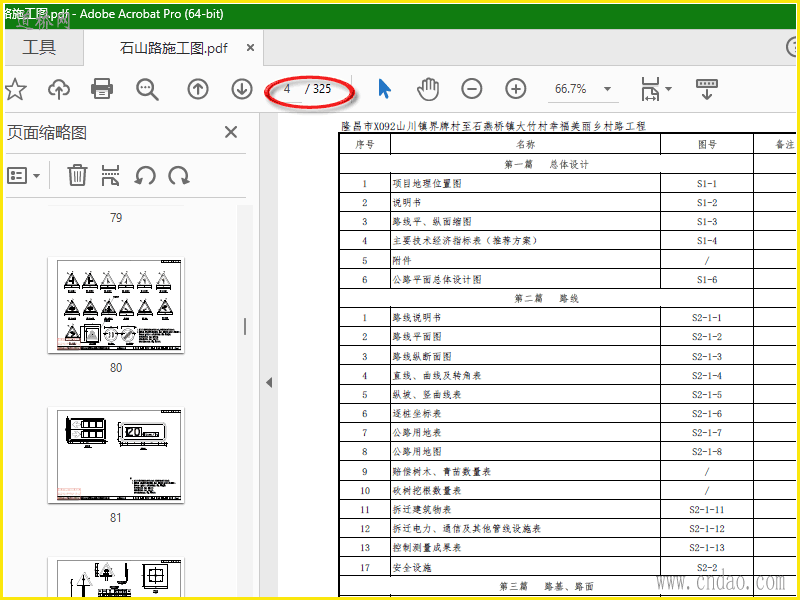Screen dimensions: 800x600
Task: Click 直线、曲线及转角表 entry
Action: (437, 376)
